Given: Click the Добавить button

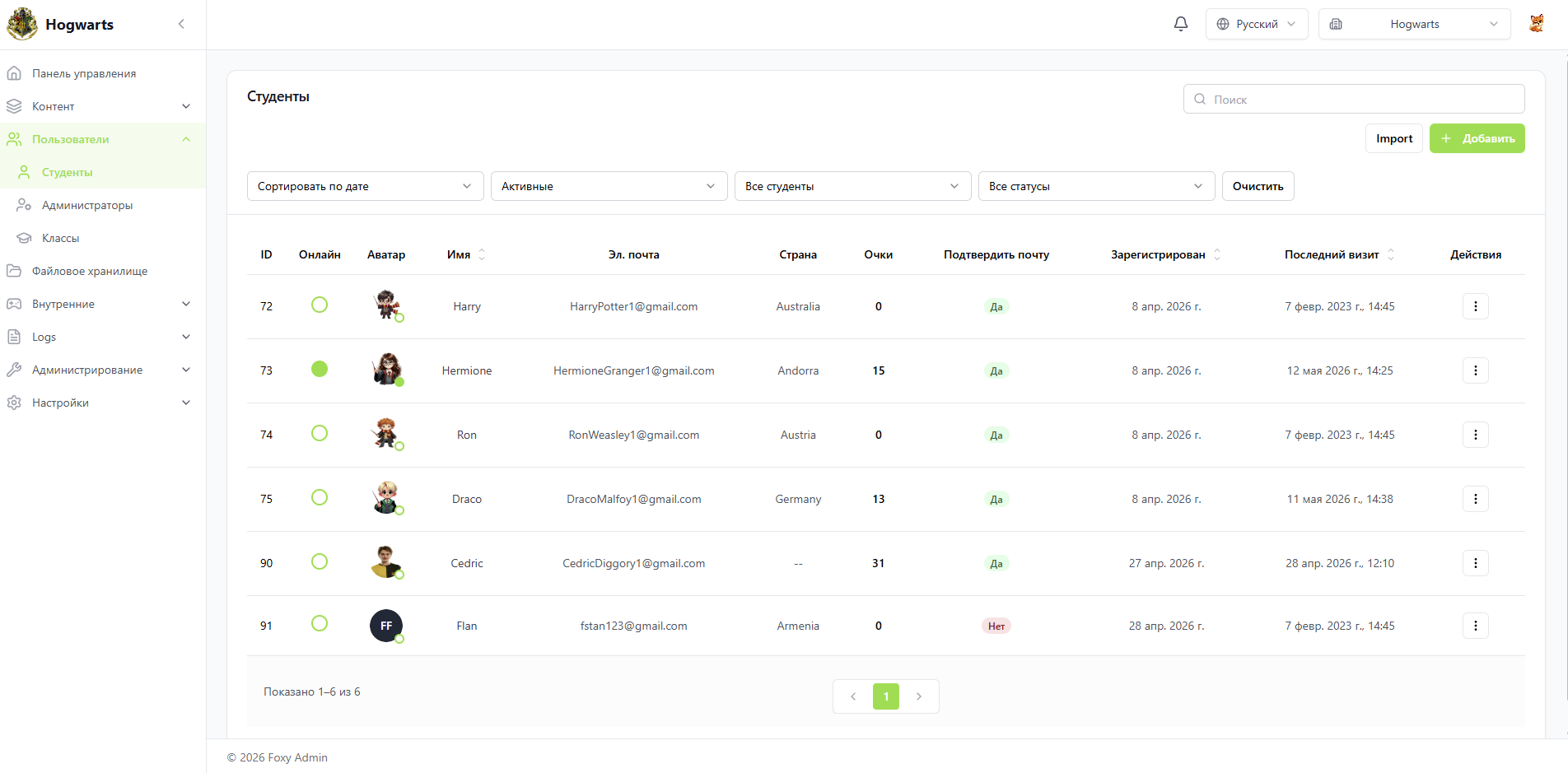Looking at the screenshot, I should click(x=1477, y=138).
